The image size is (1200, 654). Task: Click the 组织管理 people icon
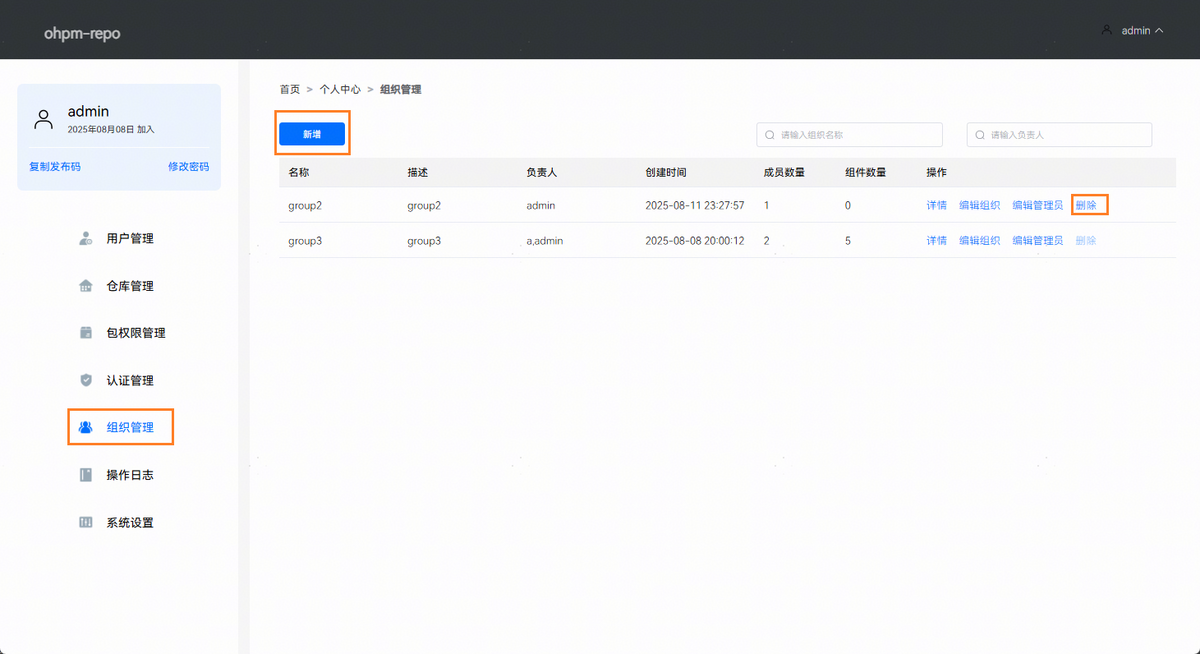coord(86,427)
